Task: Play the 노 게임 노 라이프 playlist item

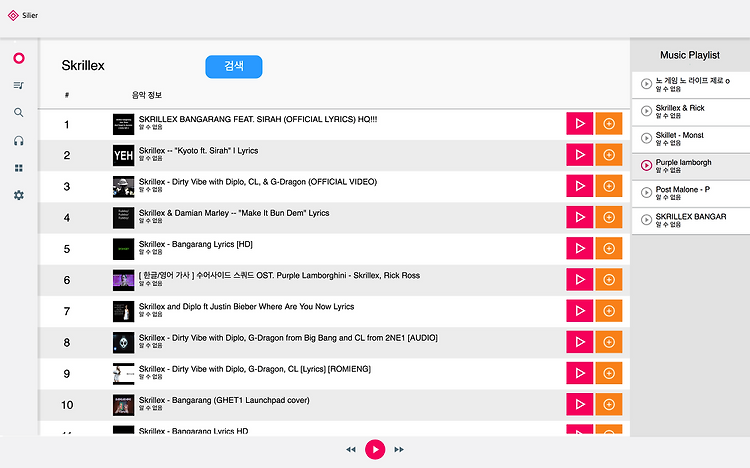Action: point(646,84)
